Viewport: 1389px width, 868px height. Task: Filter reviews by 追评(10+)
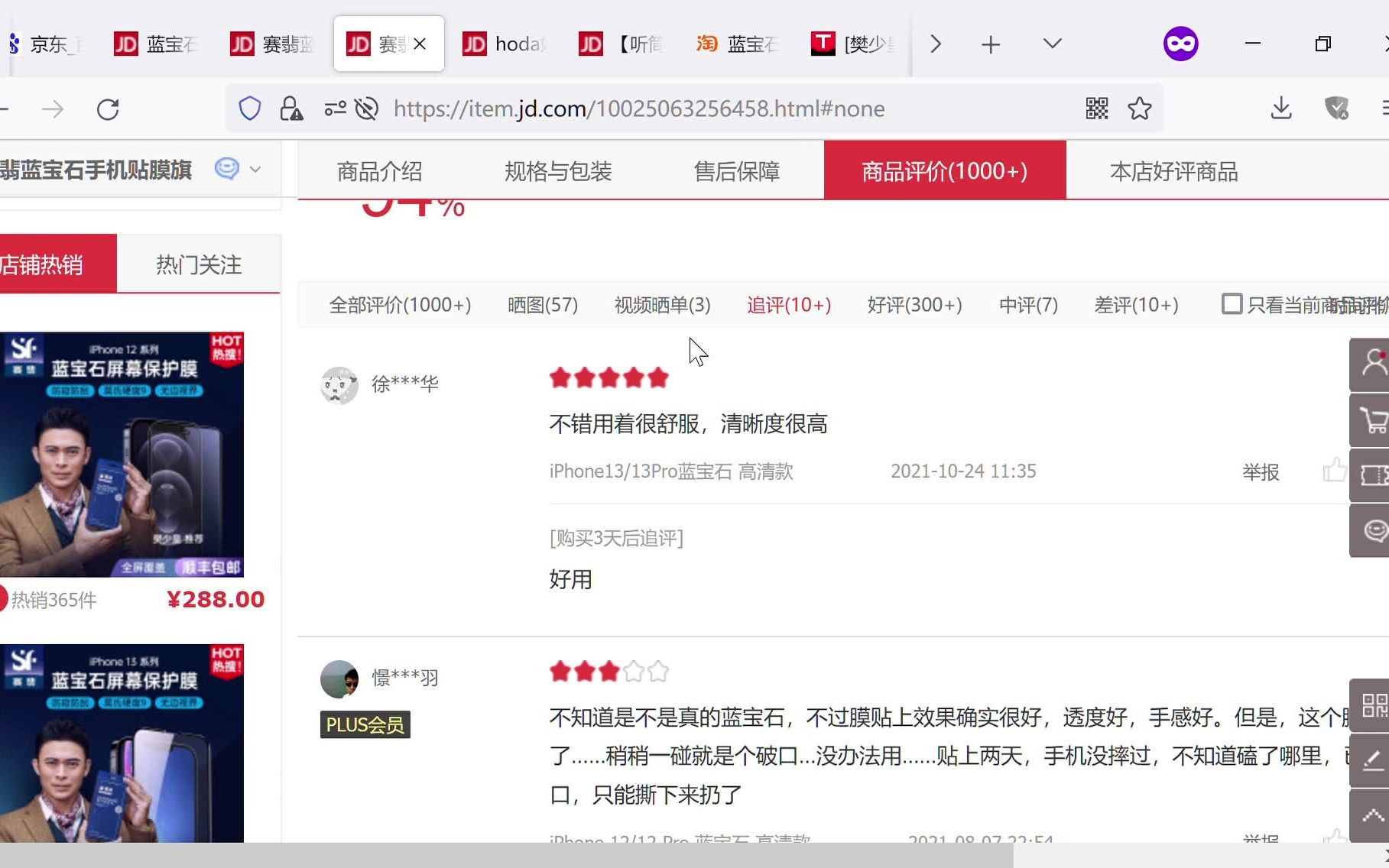(789, 305)
